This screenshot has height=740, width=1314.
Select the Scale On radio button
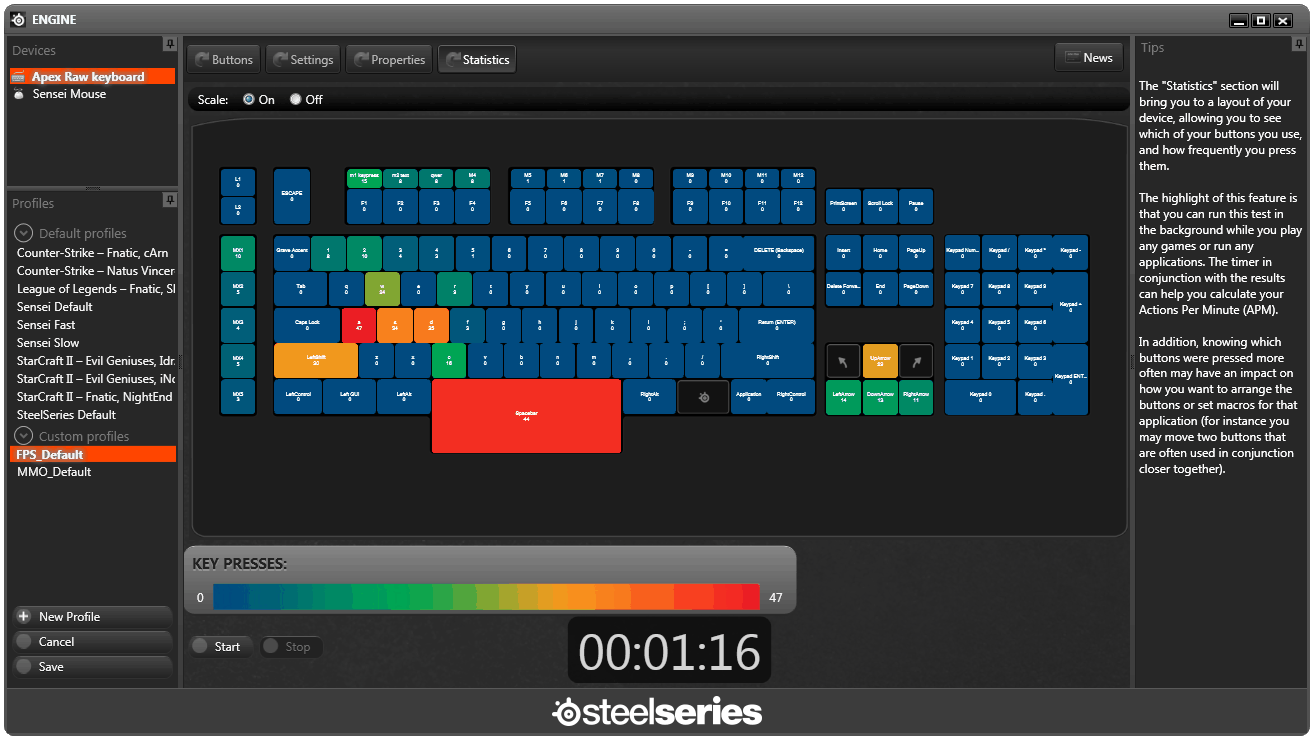click(249, 100)
